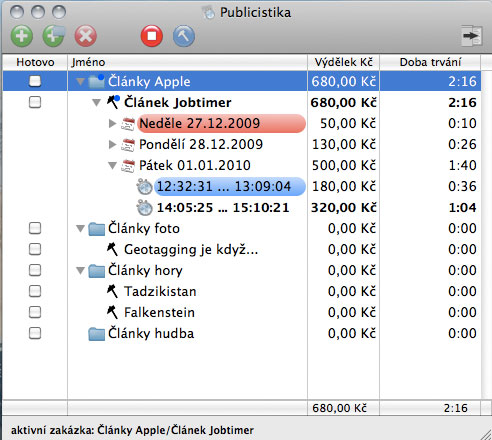Image resolution: width=492 pixels, height=440 pixels.
Task: Collapse the Pátek 01.01.2010 day
Action: (113, 165)
